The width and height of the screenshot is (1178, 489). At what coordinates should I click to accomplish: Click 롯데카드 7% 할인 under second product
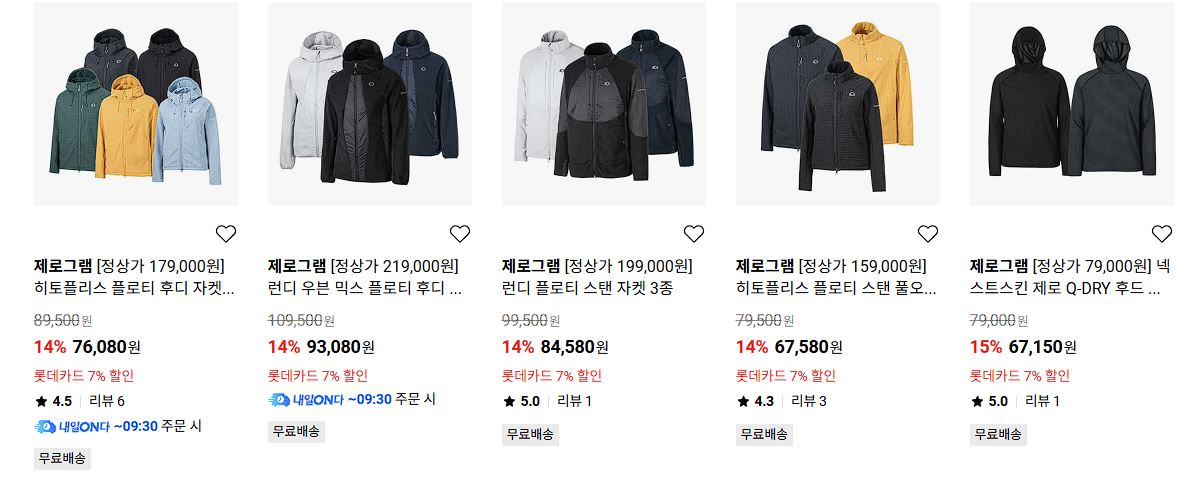(x=318, y=376)
